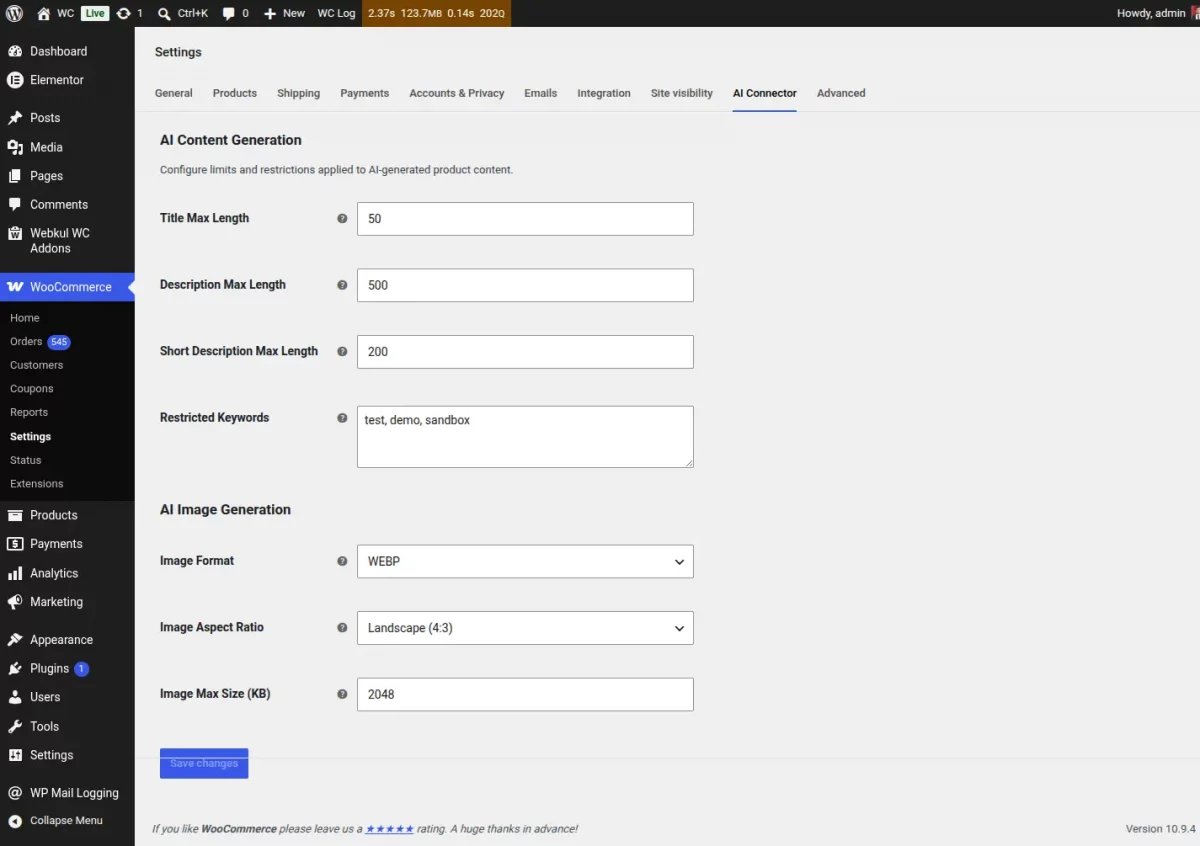Click the plus New icon

270,13
